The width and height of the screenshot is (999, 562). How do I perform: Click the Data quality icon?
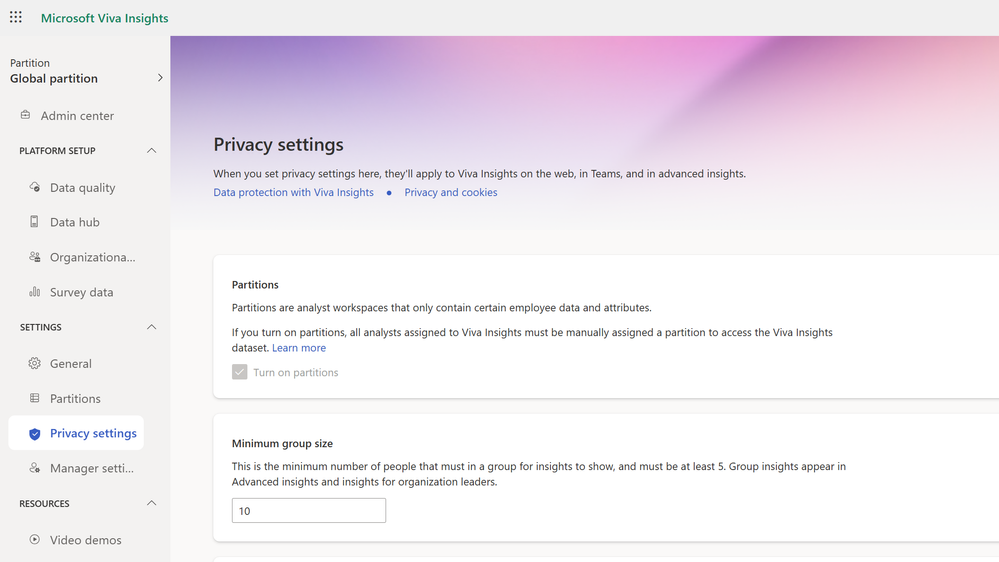click(34, 187)
